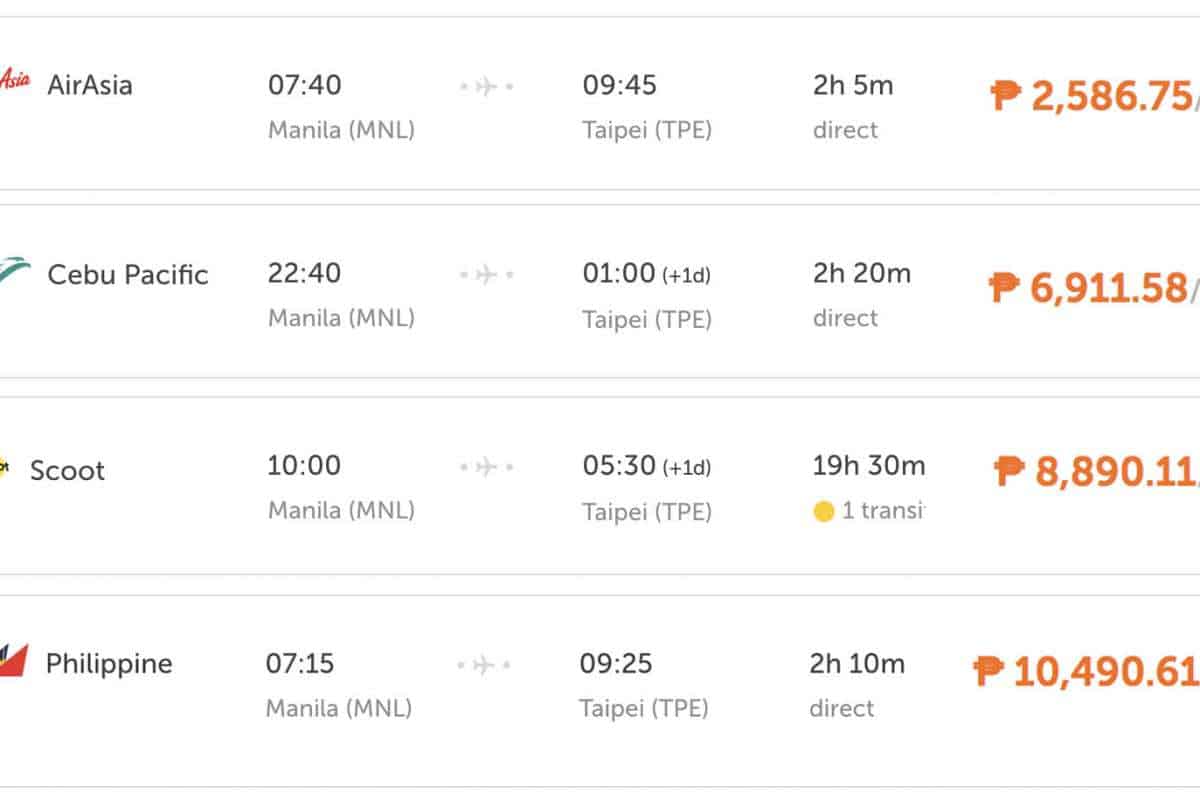
Task: Click the plane icon on Philippine flight
Action: (x=484, y=664)
